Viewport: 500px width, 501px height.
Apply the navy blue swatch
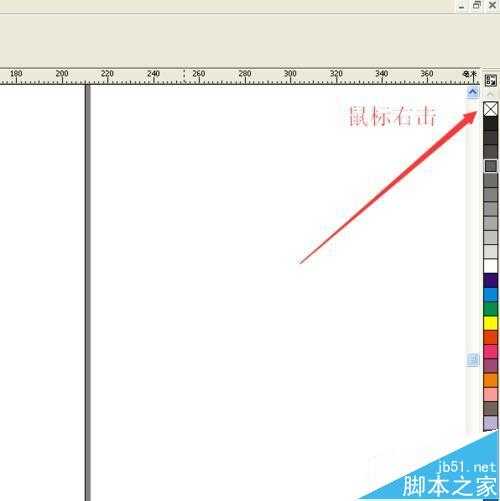pos(490,280)
